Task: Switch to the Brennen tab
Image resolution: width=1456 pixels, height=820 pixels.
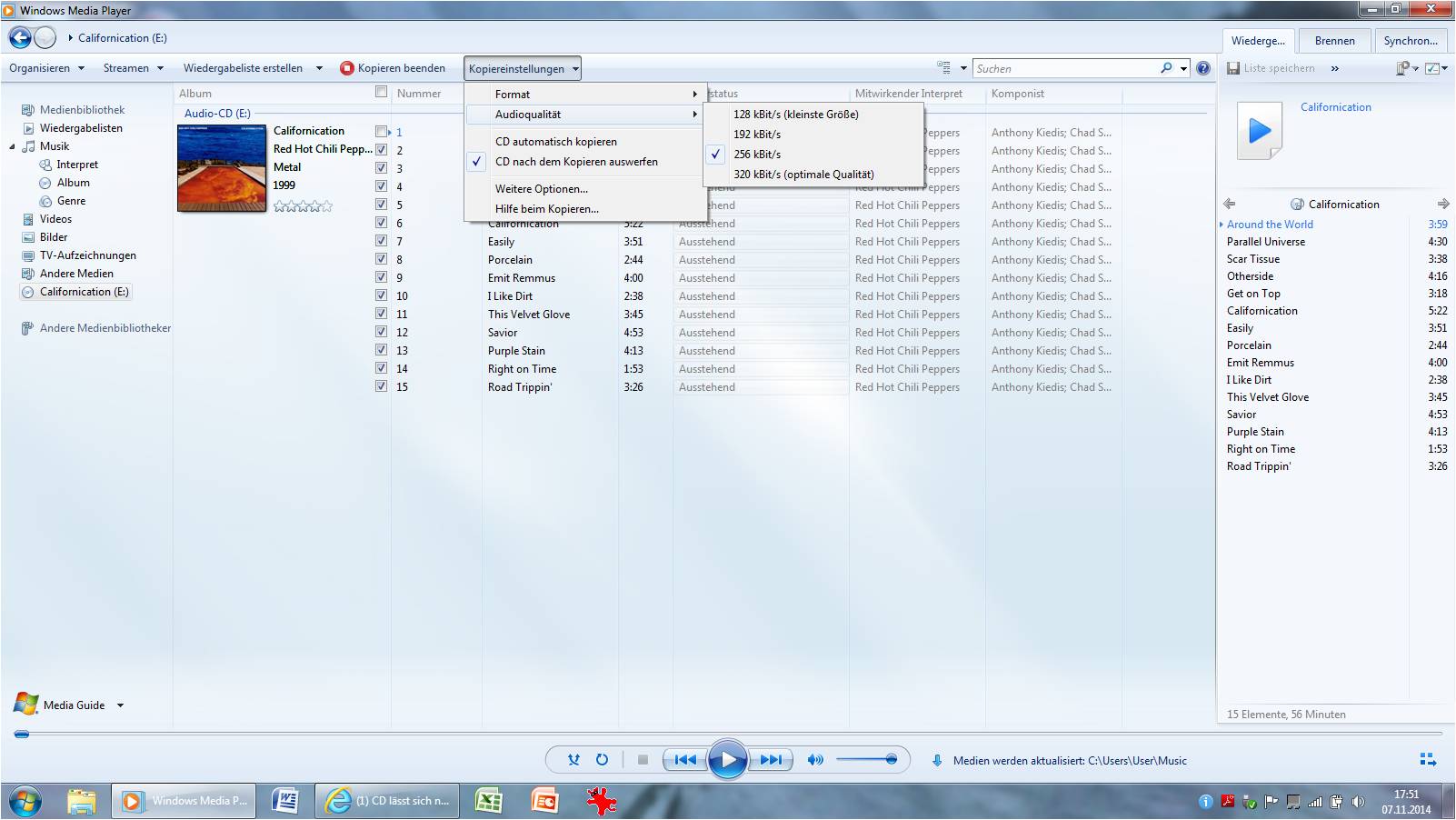Action: pos(1334,41)
